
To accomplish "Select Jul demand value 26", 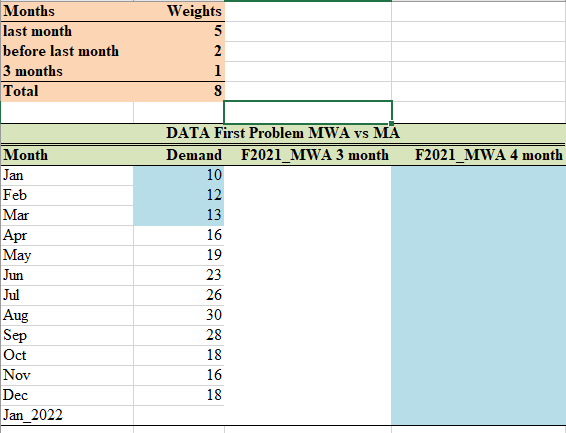I will [179, 296].
